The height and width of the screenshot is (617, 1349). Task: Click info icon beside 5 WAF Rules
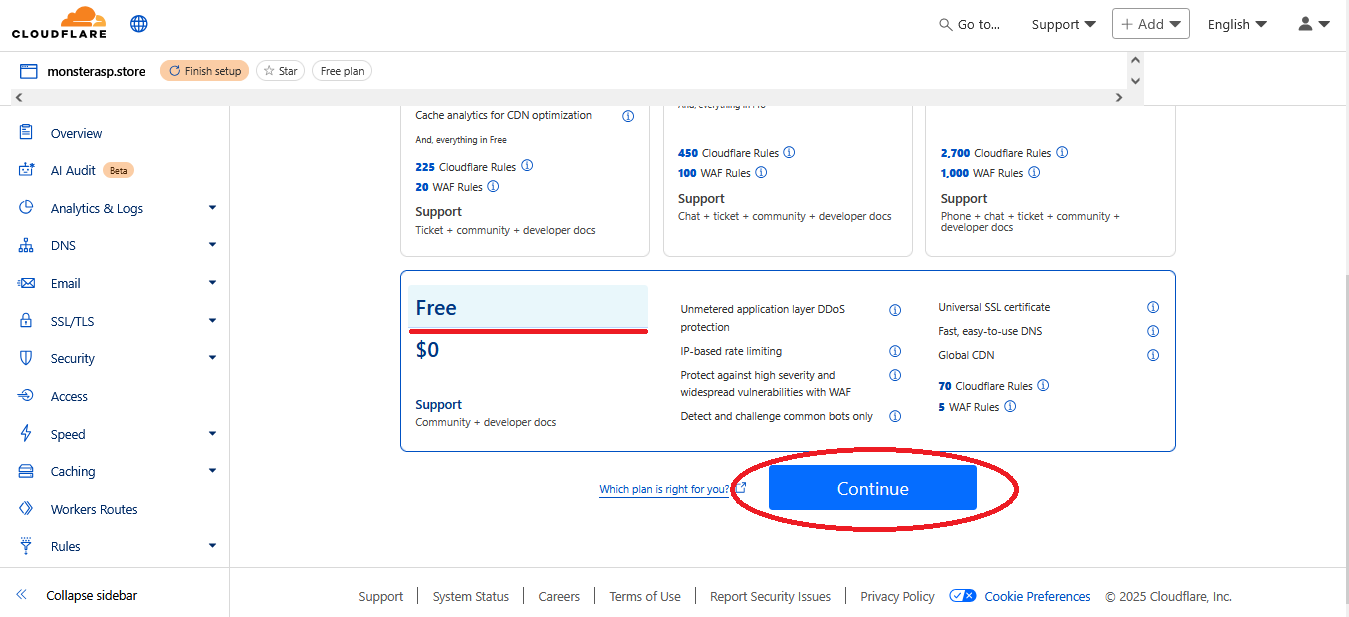pyautogui.click(x=1010, y=407)
